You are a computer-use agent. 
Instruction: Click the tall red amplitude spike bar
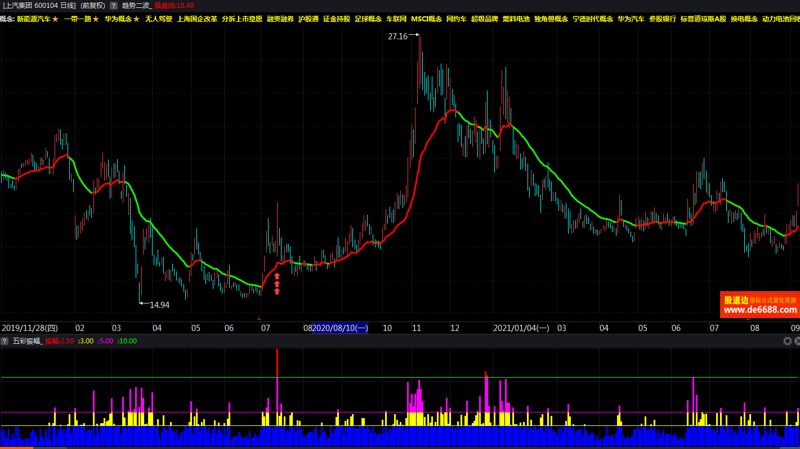tap(277, 363)
